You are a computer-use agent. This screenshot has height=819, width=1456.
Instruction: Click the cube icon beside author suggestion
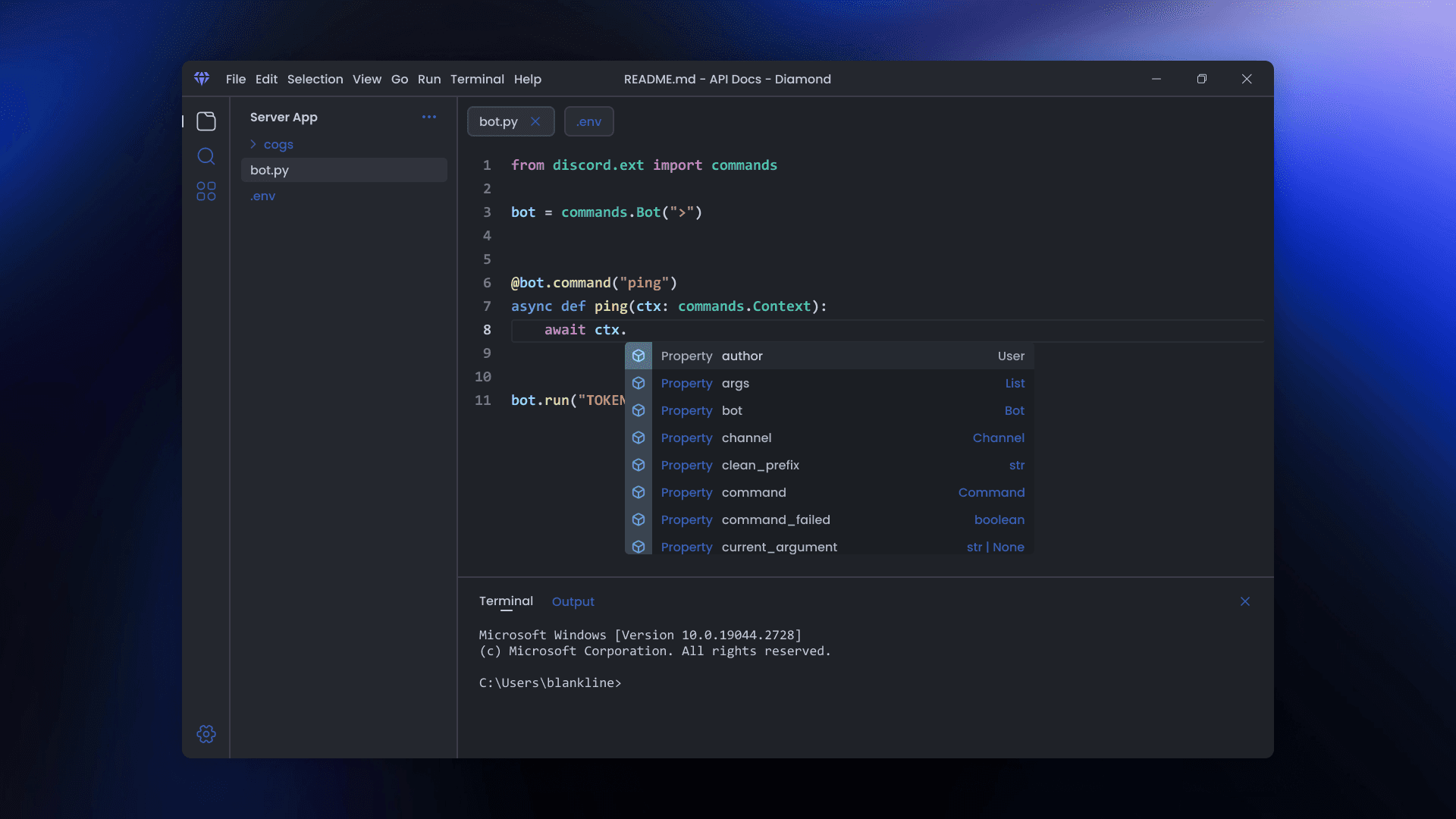639,356
